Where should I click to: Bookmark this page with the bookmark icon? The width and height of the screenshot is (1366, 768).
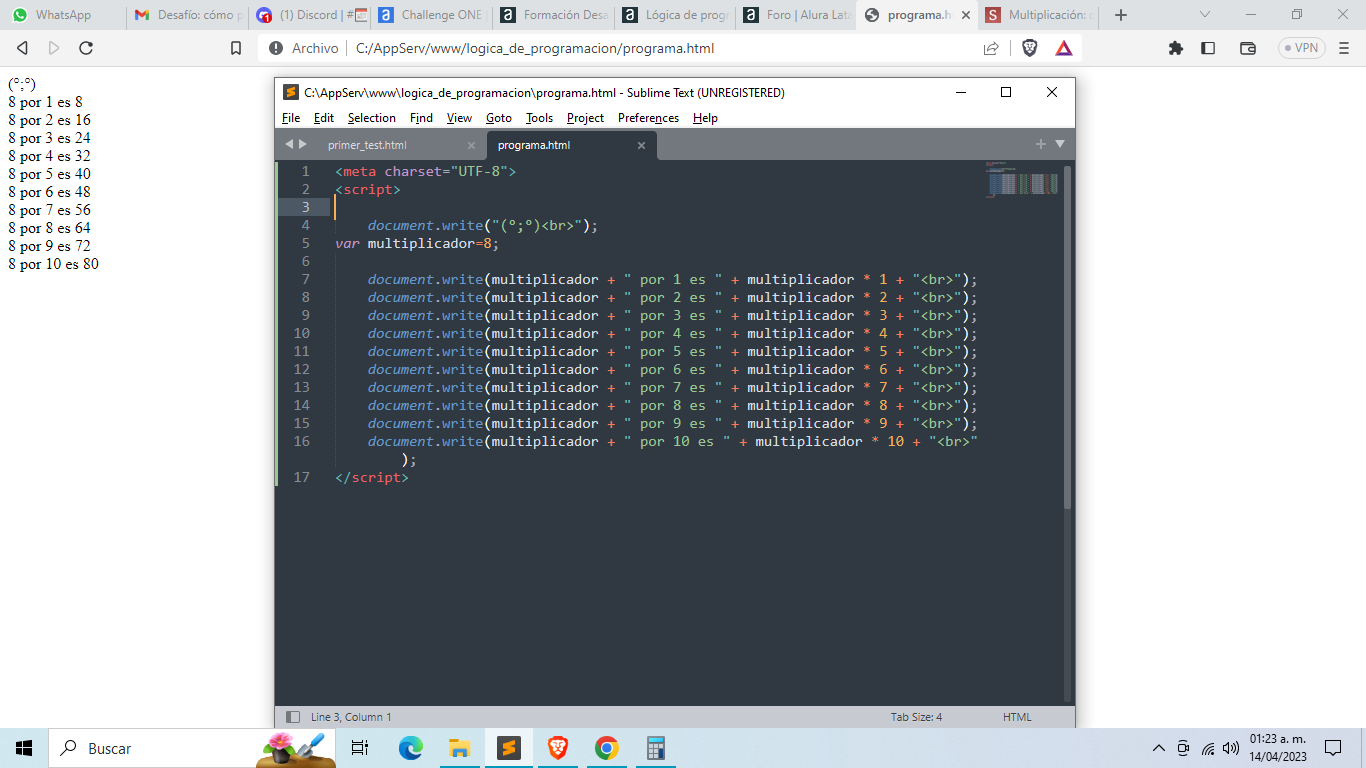click(236, 48)
